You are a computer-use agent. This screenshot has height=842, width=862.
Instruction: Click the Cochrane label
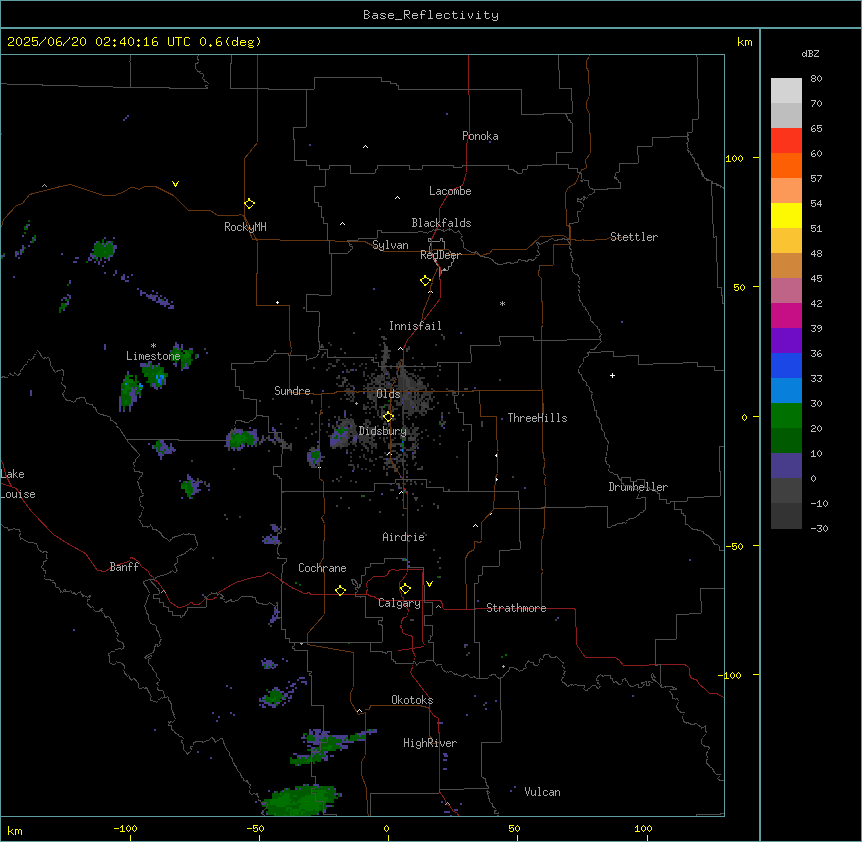coord(322,568)
